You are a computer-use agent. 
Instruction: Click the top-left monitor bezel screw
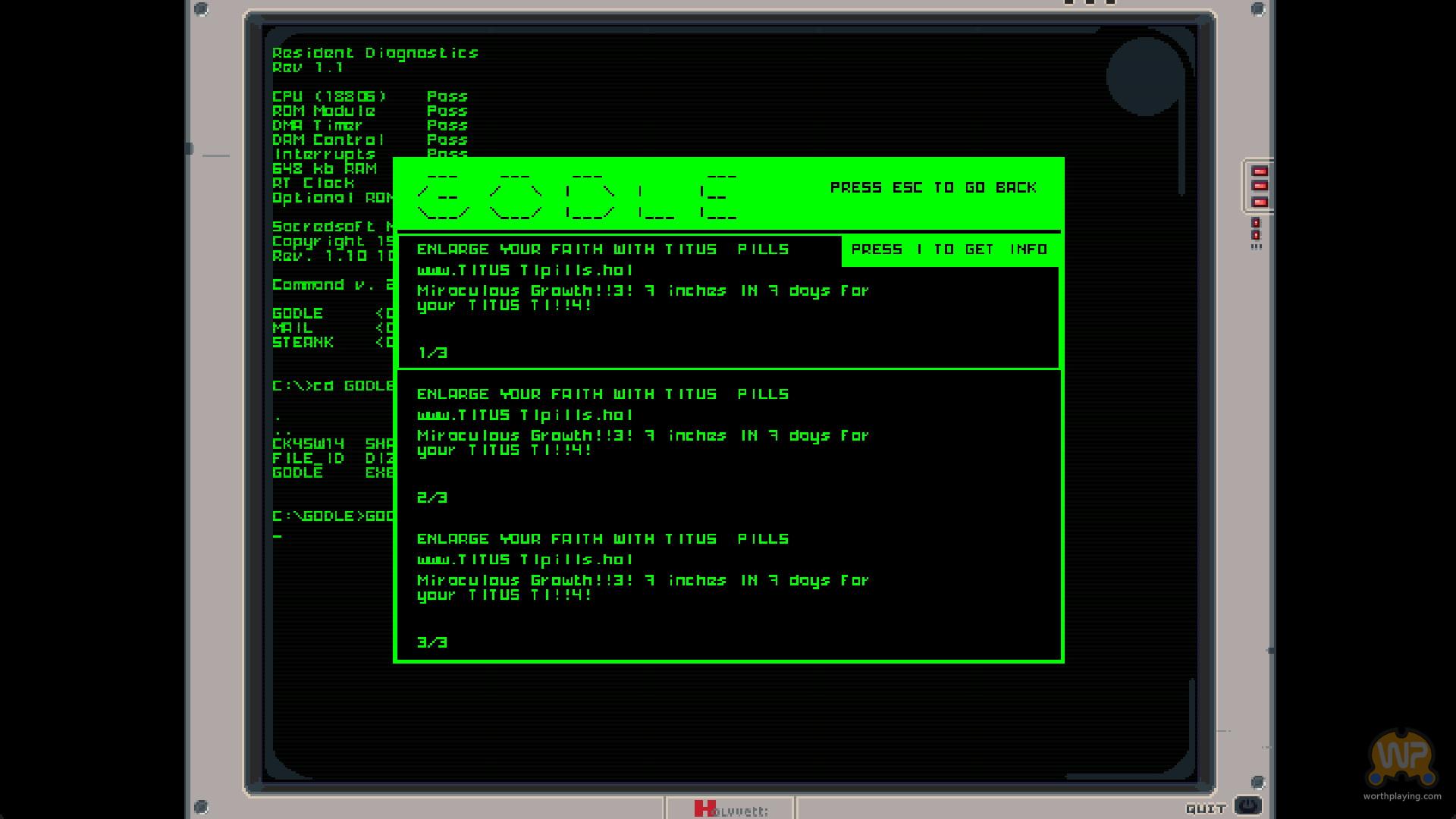pos(201,9)
